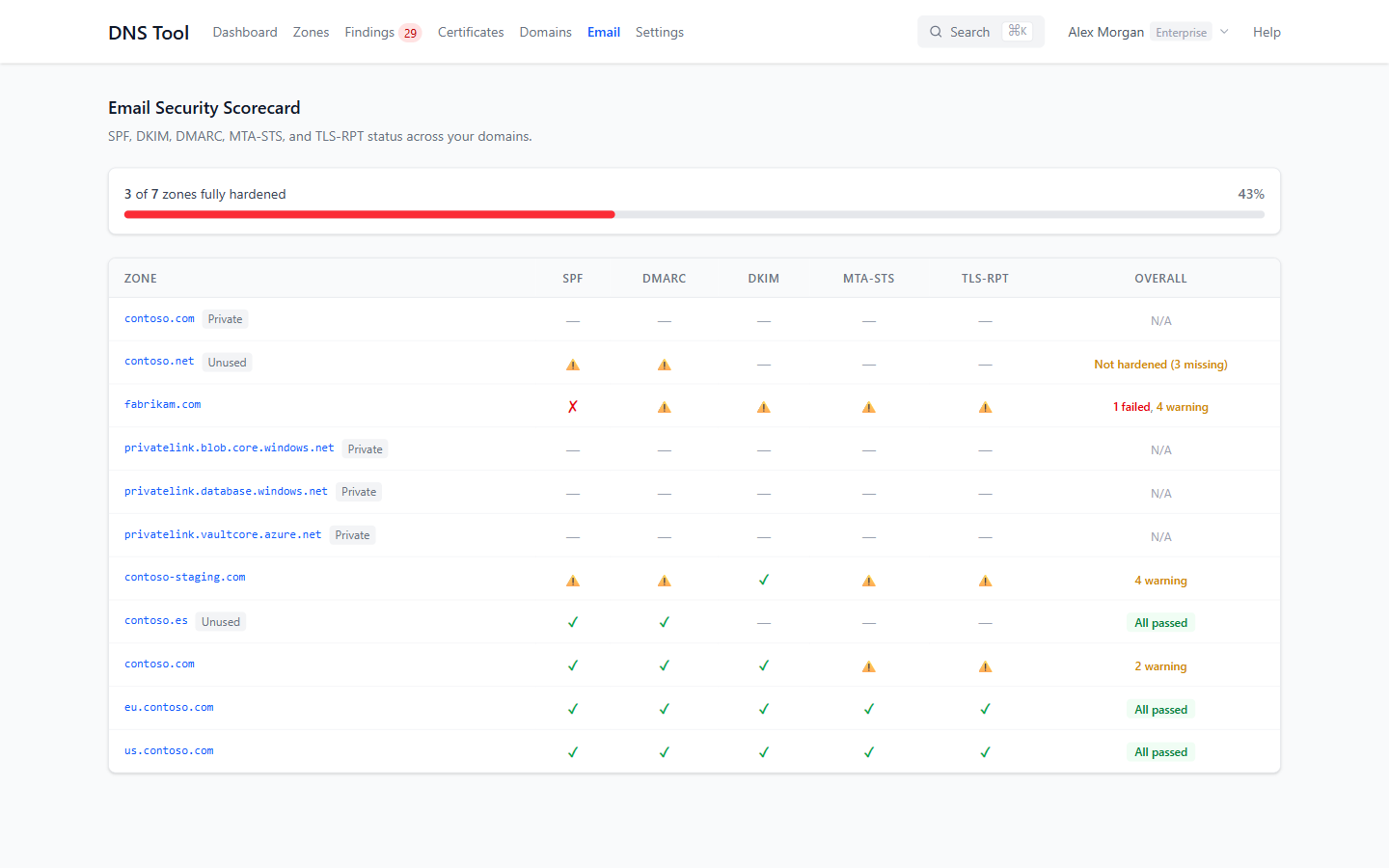Click the SPF check mark for contoso.es

pos(573,622)
